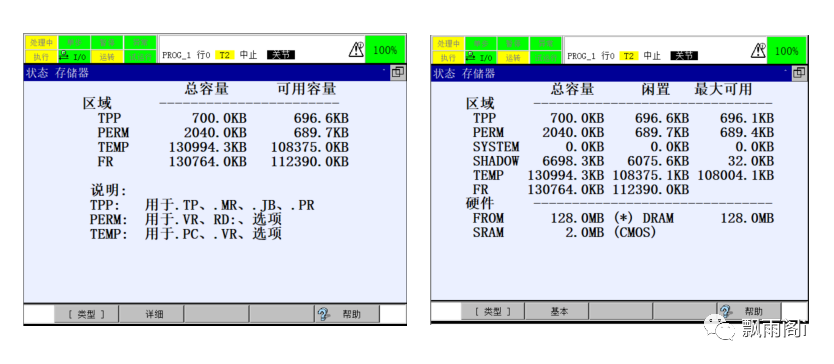The width and height of the screenshot is (834, 364).
Task: Click the 108004.1KB TEMP max value
Action: pyautogui.click(x=736, y=175)
